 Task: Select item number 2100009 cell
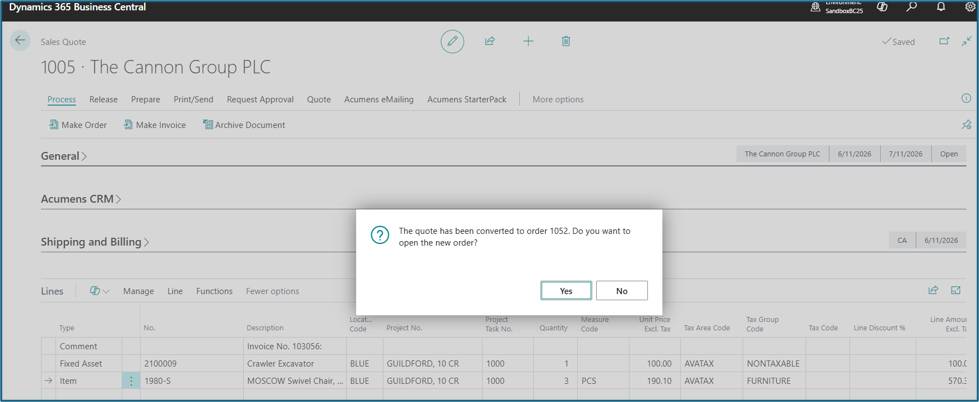192,363
